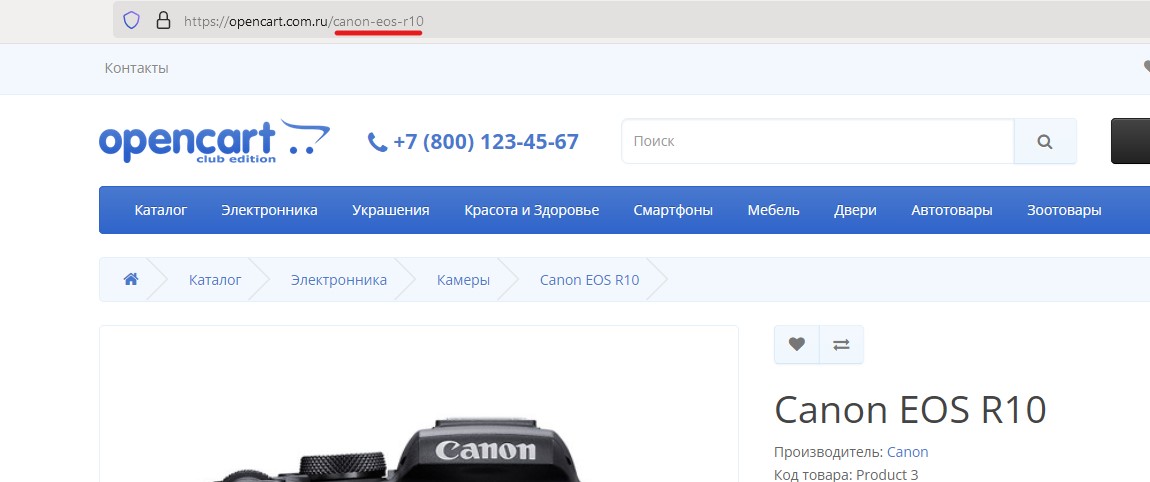This screenshot has width=1150, height=482.
Task: Open the Двери menu item
Action: (855, 211)
